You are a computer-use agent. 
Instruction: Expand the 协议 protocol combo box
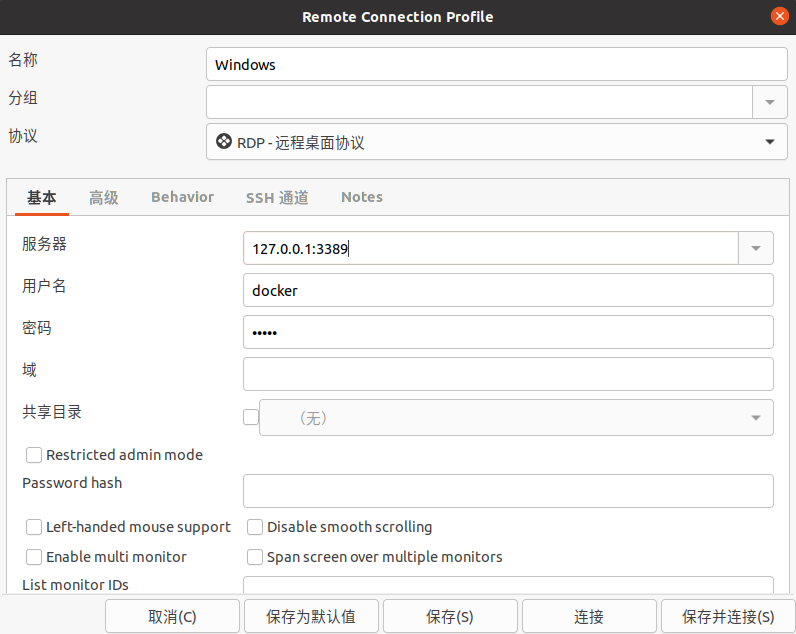tap(496, 142)
